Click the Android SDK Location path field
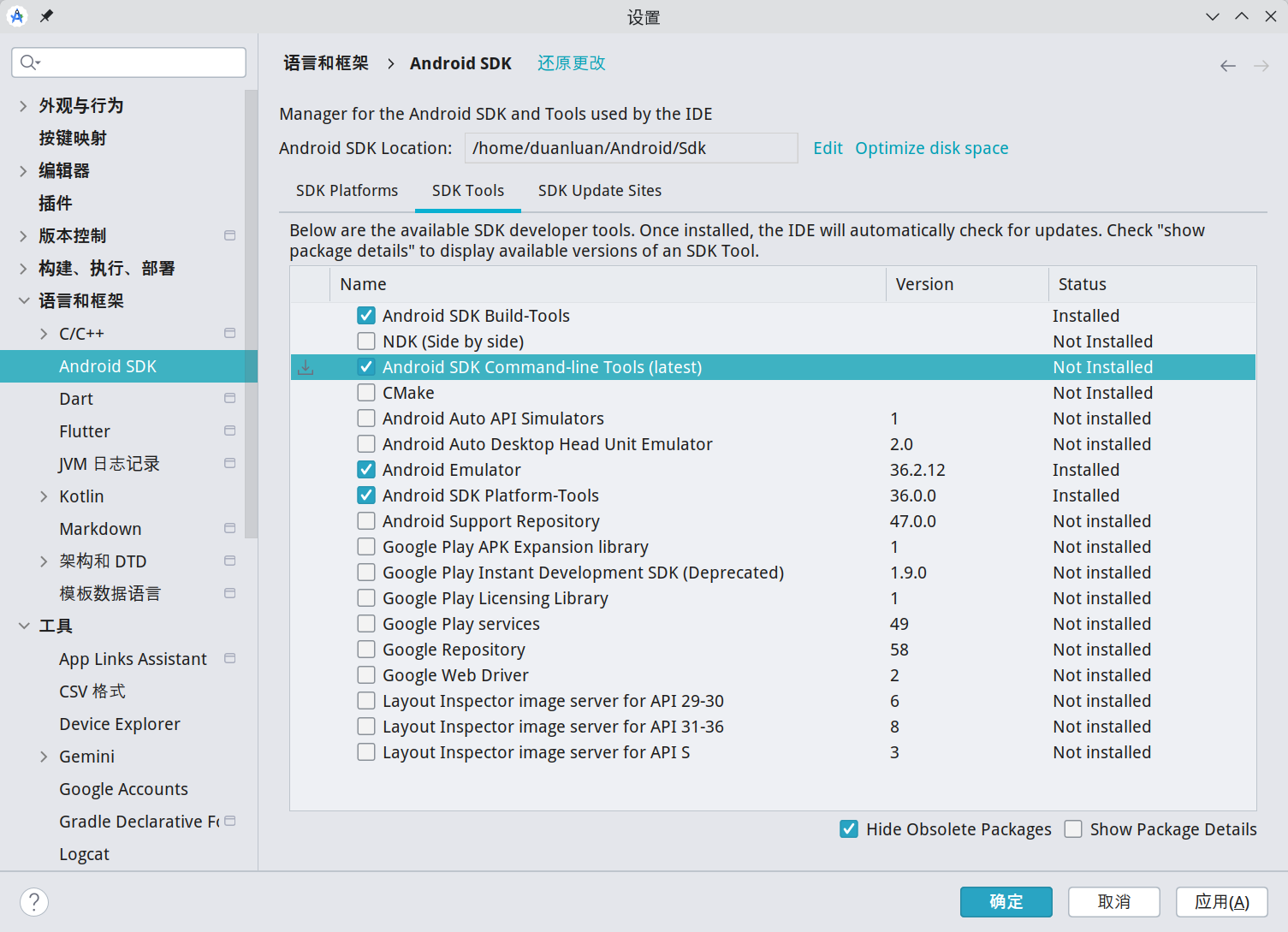This screenshot has height=932, width=1288. (631, 148)
